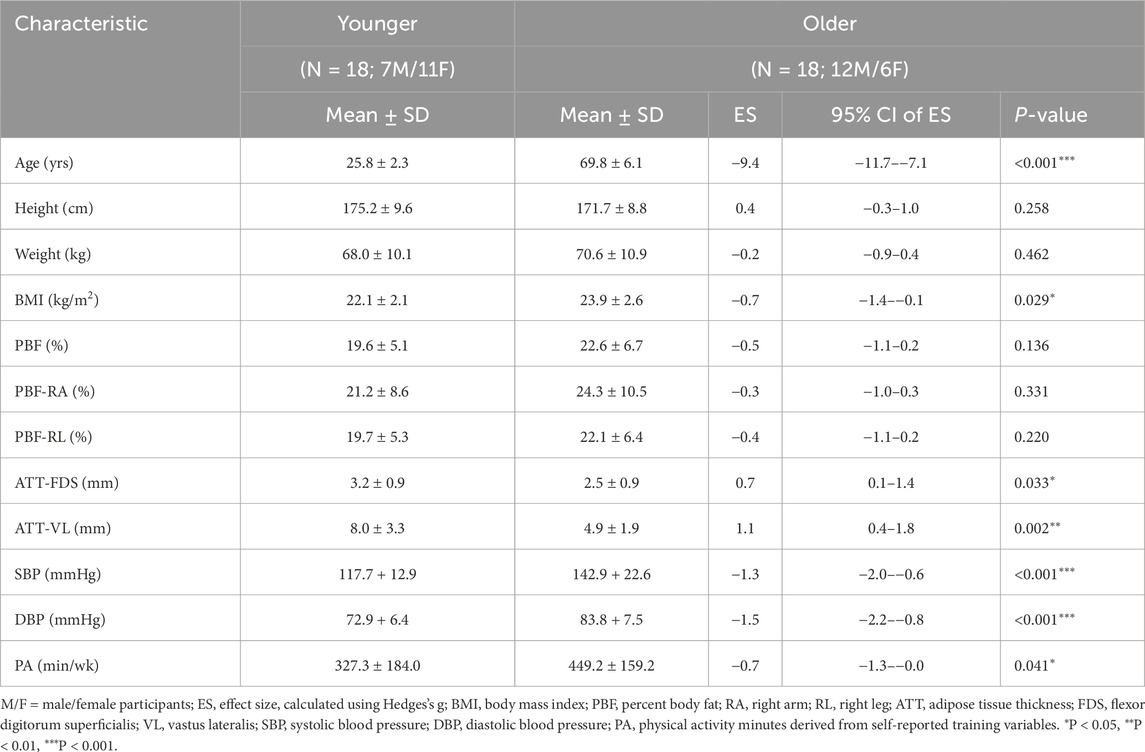Click the 95% CI of ES header
The image size is (1145, 752).
(891, 115)
